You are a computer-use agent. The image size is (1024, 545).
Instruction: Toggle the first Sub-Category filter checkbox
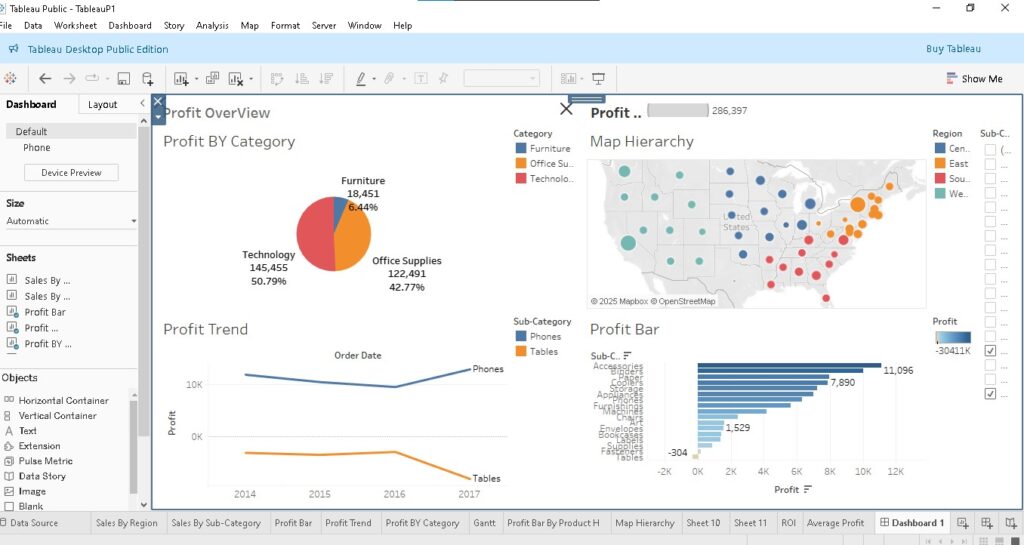pyautogui.click(x=990, y=149)
